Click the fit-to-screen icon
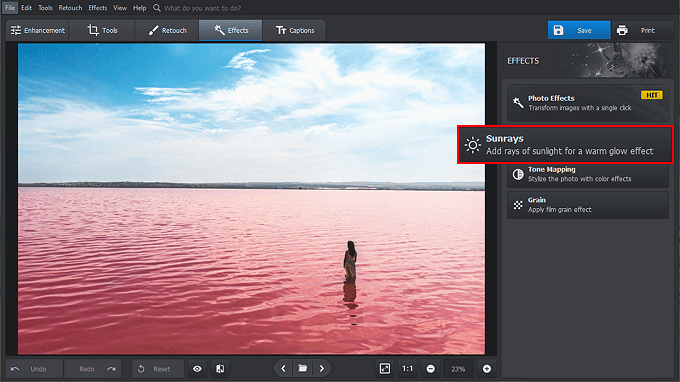 [385, 369]
